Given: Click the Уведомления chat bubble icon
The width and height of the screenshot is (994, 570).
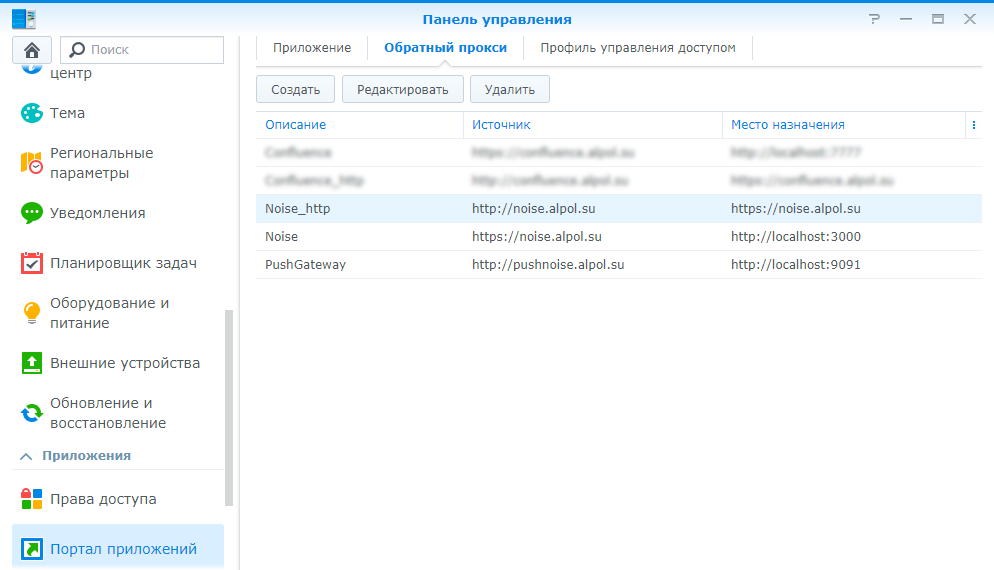Looking at the screenshot, I should 33,213.
